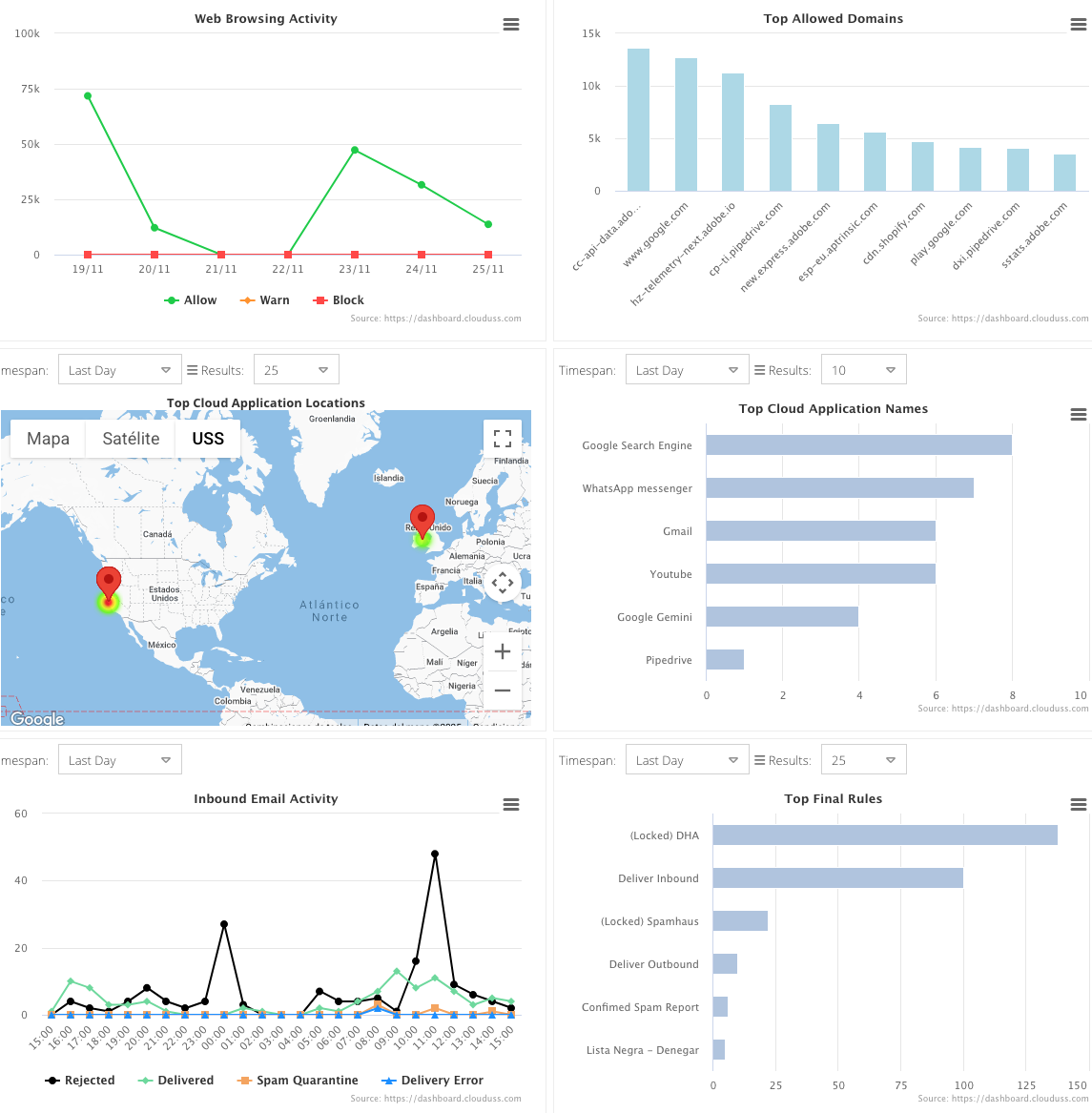Toggle fullscreen view on the map

click(503, 439)
